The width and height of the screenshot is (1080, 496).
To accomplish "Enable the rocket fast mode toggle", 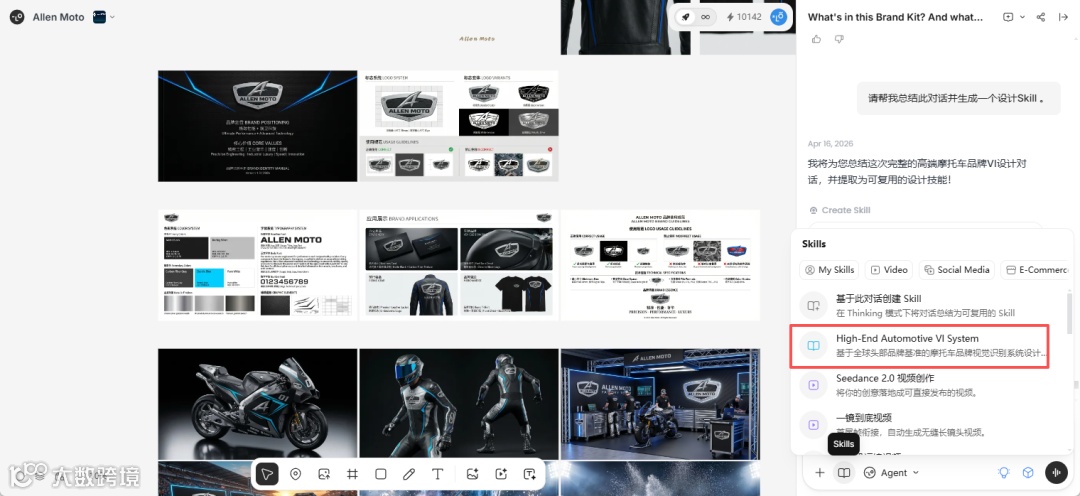I will click(685, 17).
